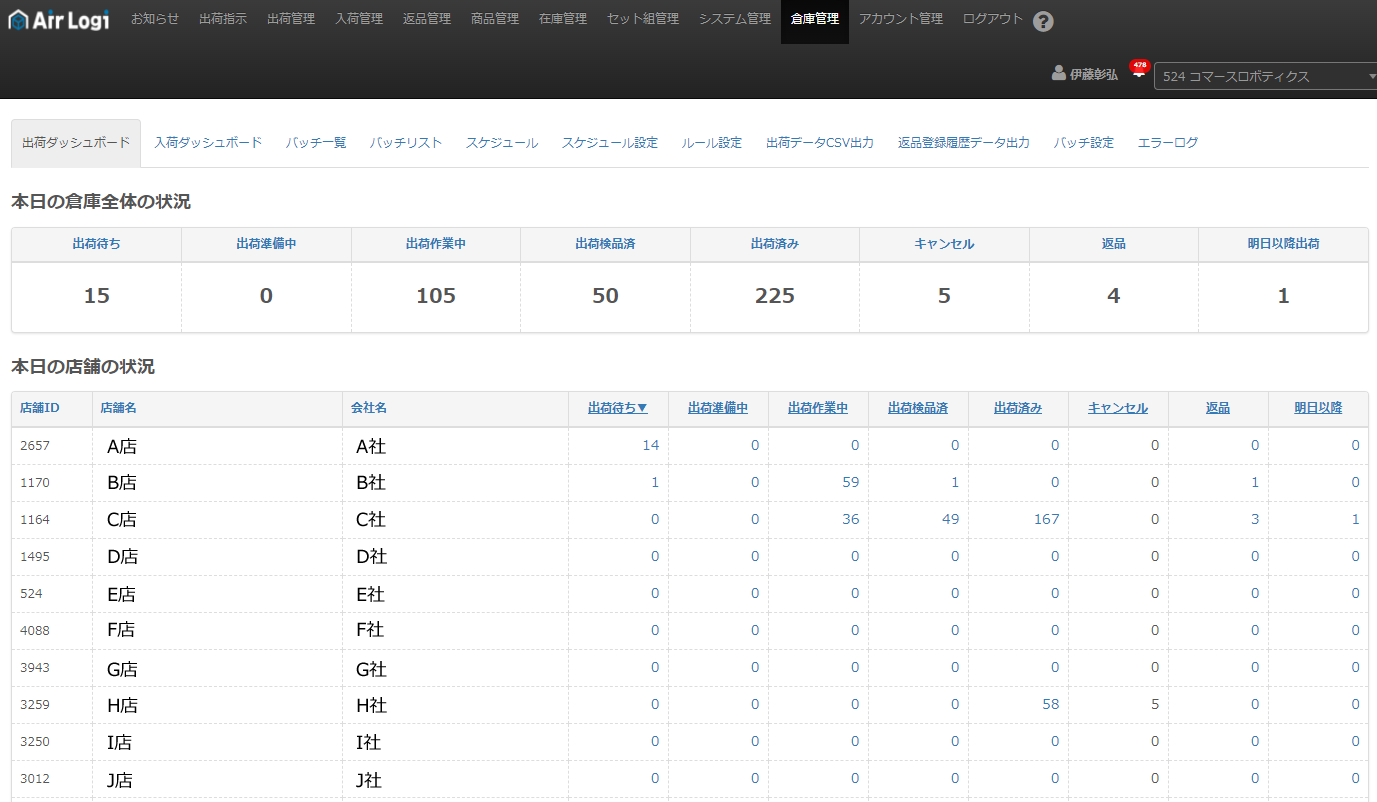
Task: Open the 出荷データCSV出力 tab
Action: pos(820,143)
